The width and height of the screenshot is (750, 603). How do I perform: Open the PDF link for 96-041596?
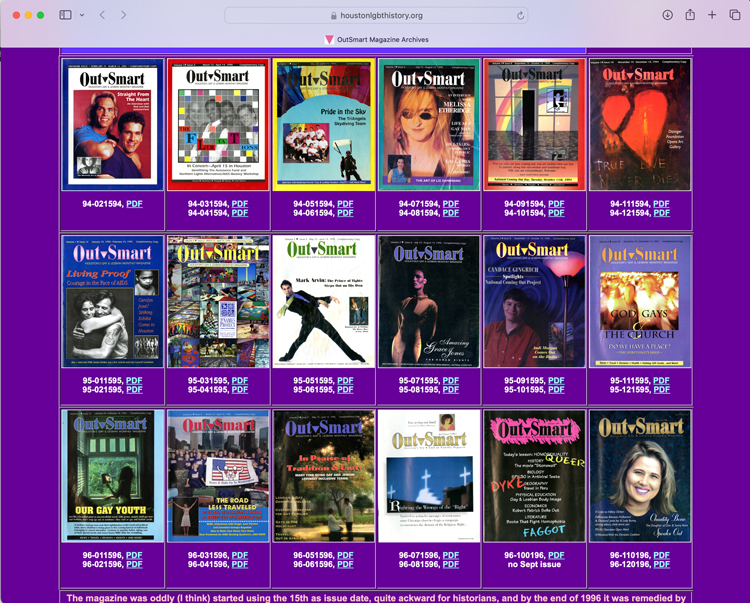pyautogui.click(x=240, y=564)
